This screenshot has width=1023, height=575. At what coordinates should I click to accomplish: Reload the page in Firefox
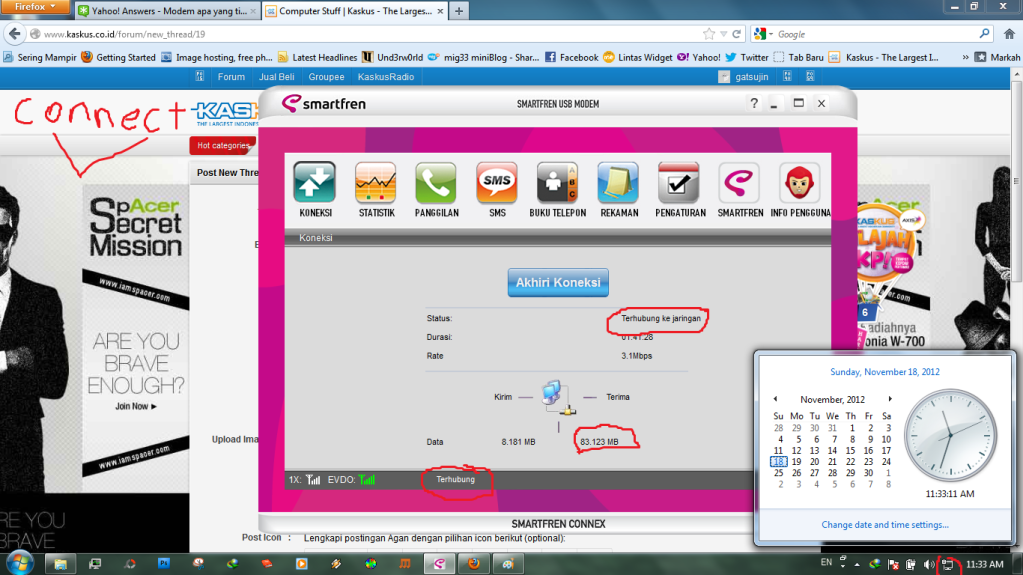(x=737, y=34)
